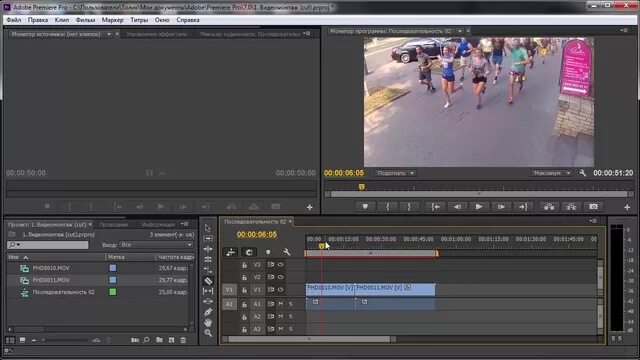Select the Zoom magnifier tool
The image size is (640, 360).
pos(208,333)
